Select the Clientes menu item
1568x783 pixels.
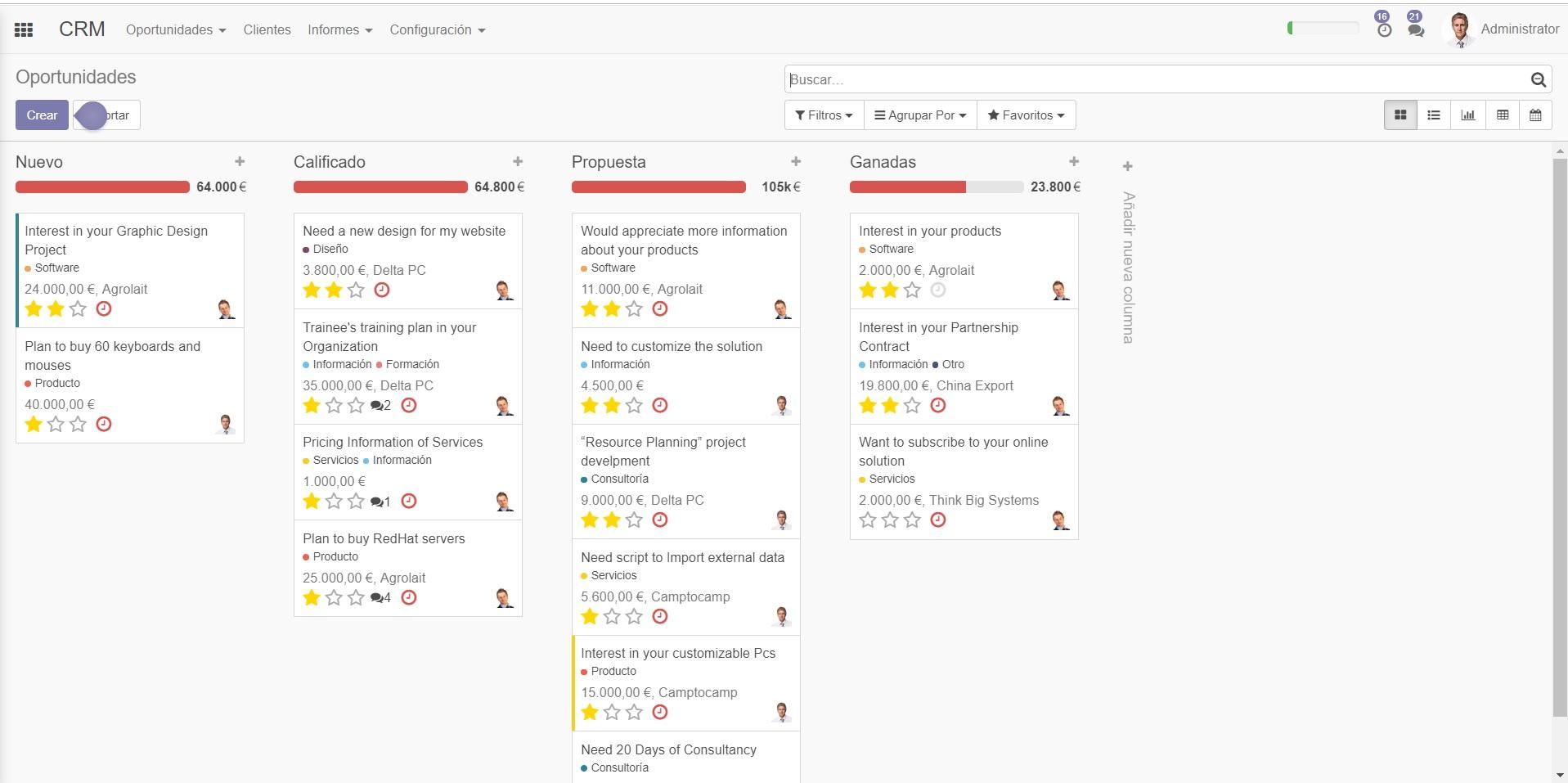tap(266, 29)
